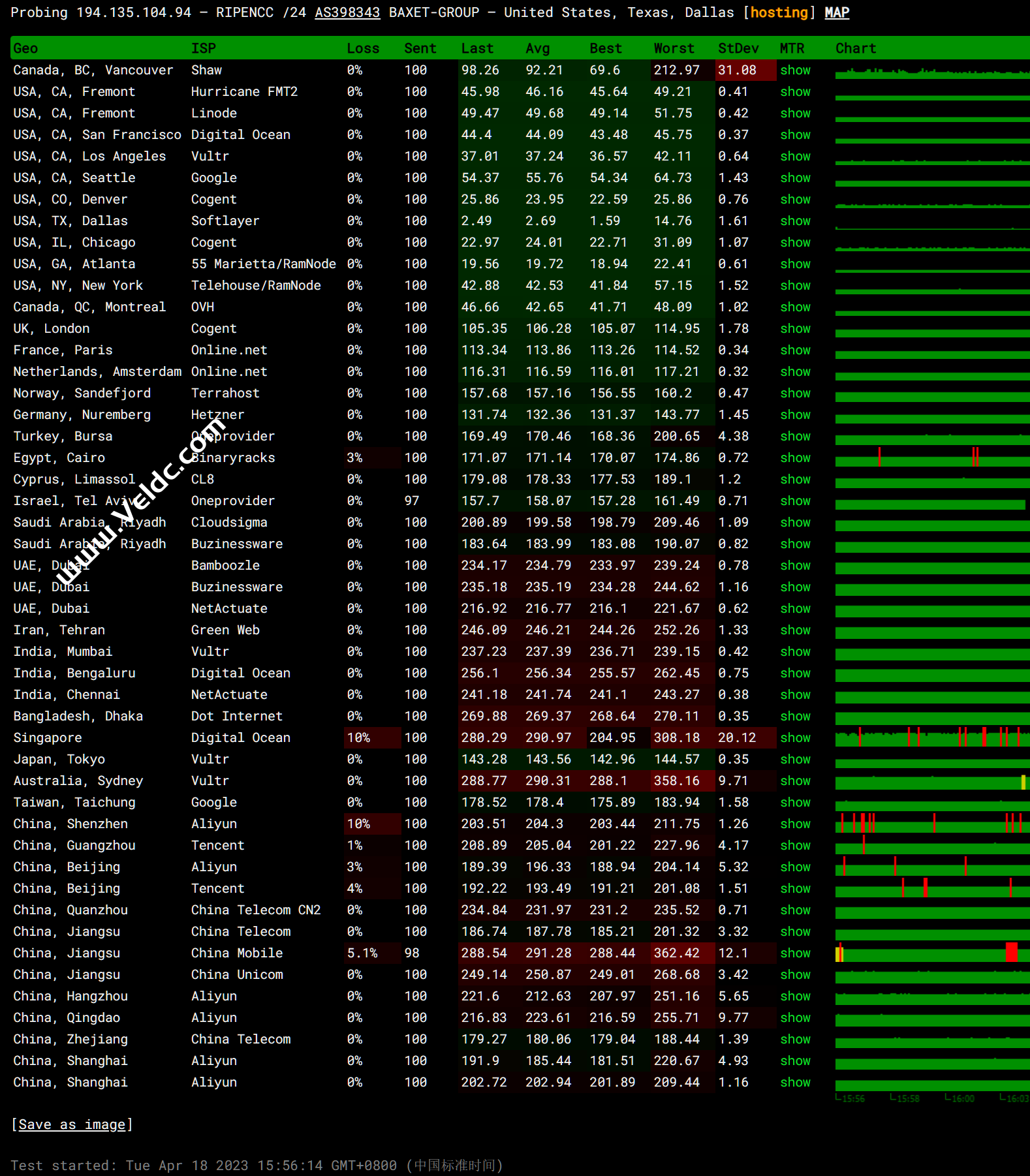The height and width of the screenshot is (1176, 1030).
Task: Show MTR for Japan, Tokyo row
Action: [x=795, y=759]
